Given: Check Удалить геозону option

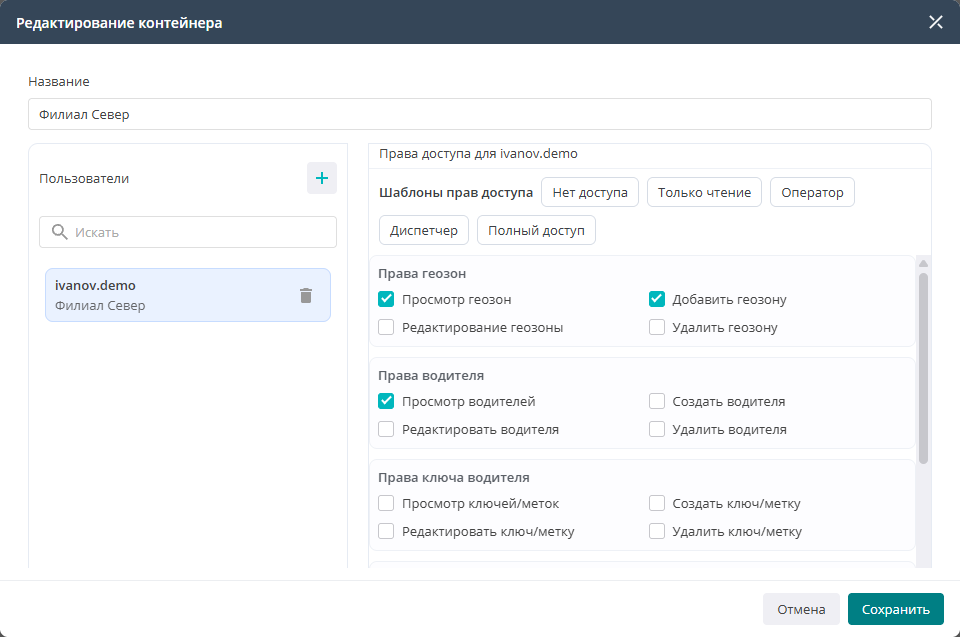Looking at the screenshot, I should (x=656, y=327).
